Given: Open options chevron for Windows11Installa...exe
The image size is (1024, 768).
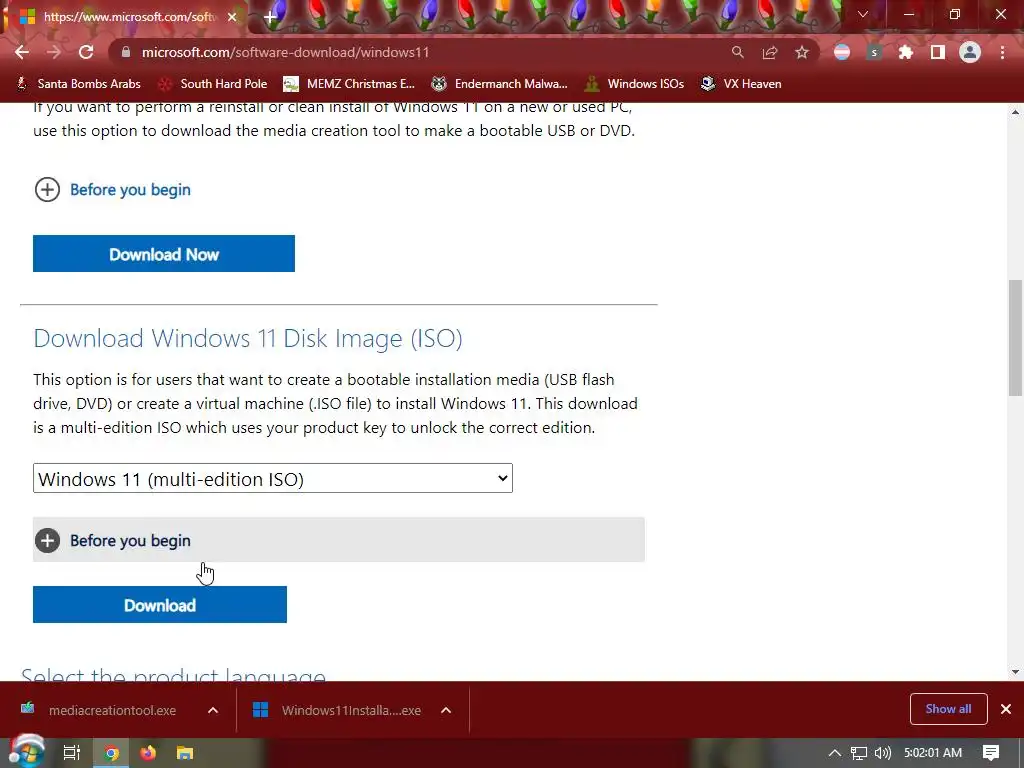Looking at the screenshot, I should coord(446,710).
